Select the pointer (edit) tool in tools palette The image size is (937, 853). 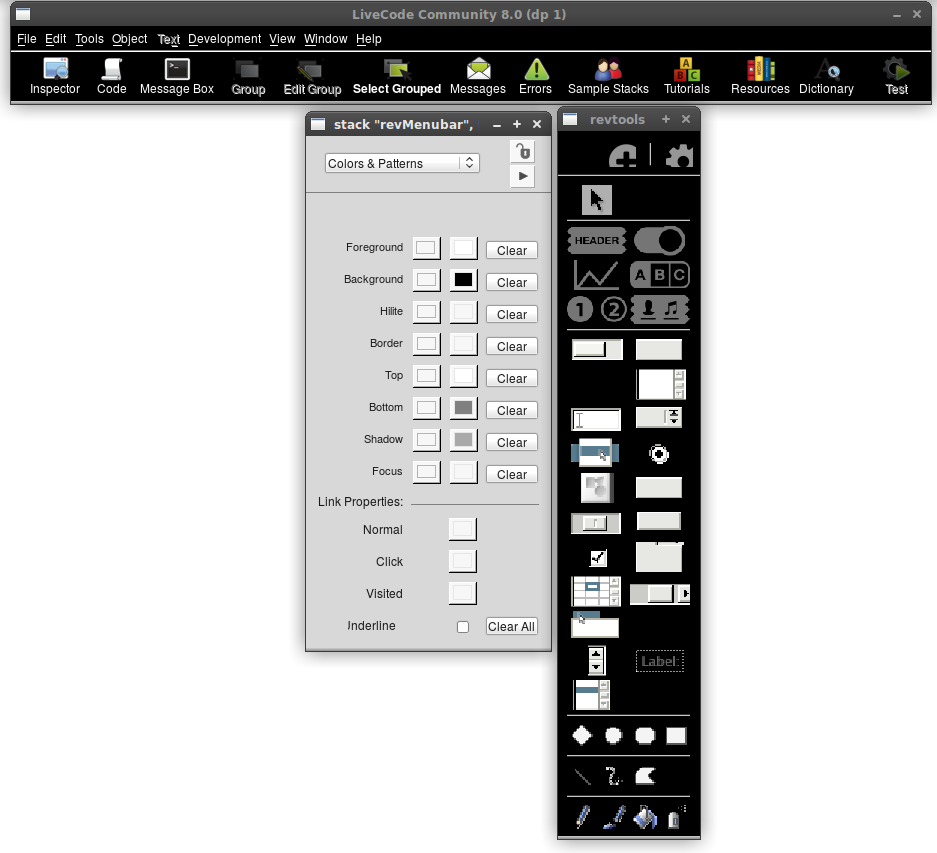pyautogui.click(x=597, y=200)
